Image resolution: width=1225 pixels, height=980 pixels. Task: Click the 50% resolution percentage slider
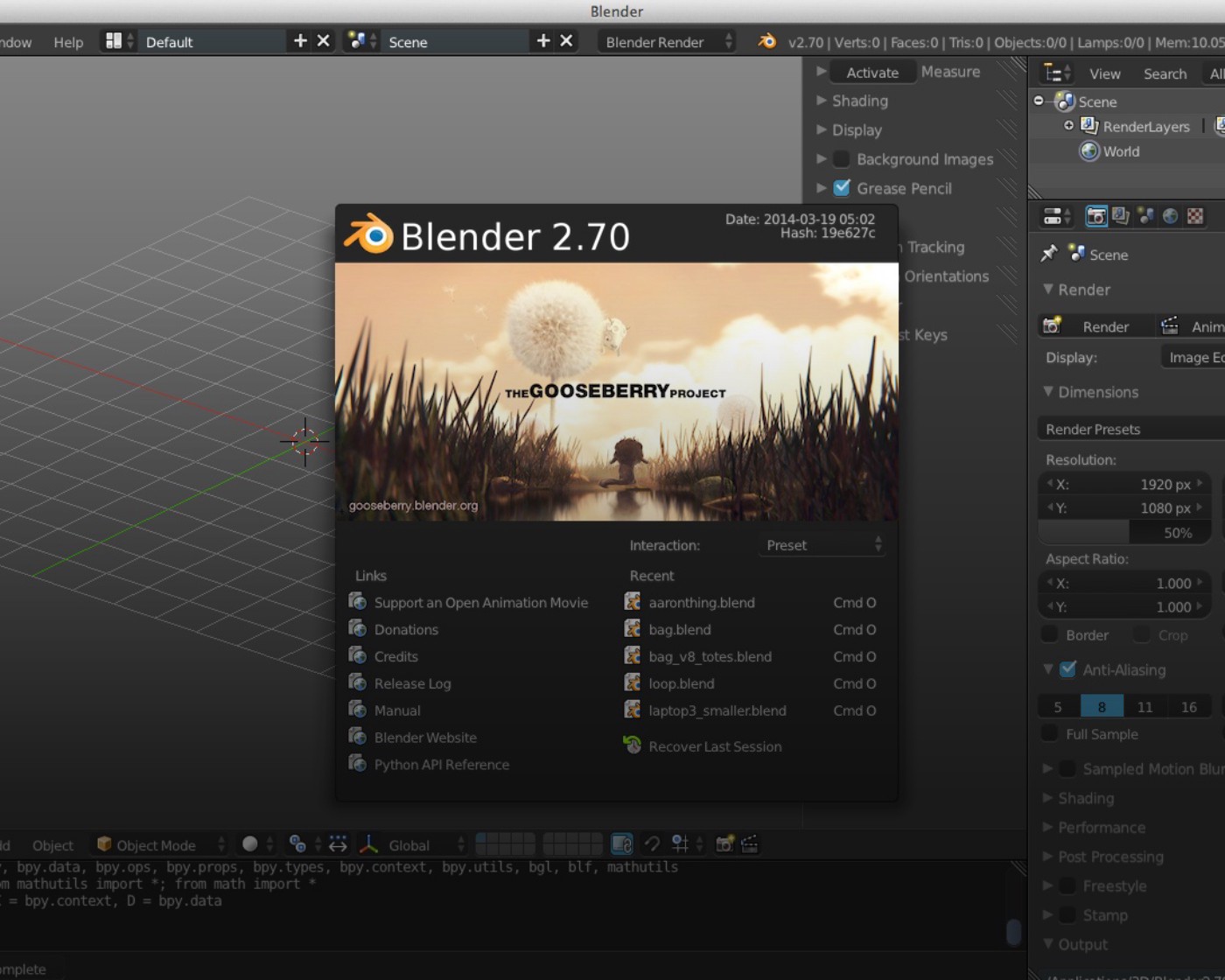coord(1124,532)
